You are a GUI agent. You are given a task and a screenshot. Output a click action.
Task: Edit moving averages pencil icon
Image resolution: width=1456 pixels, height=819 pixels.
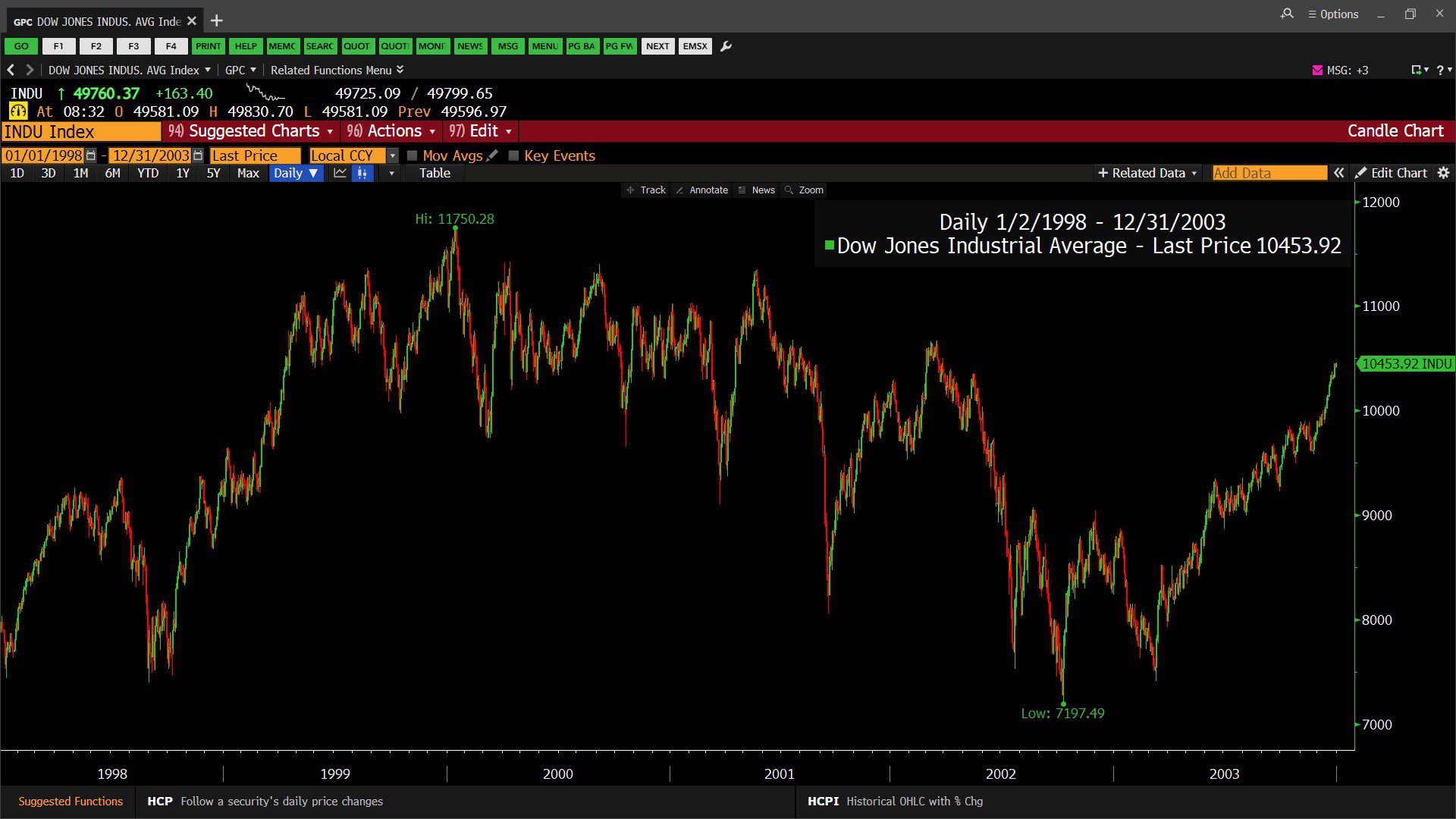click(x=492, y=155)
